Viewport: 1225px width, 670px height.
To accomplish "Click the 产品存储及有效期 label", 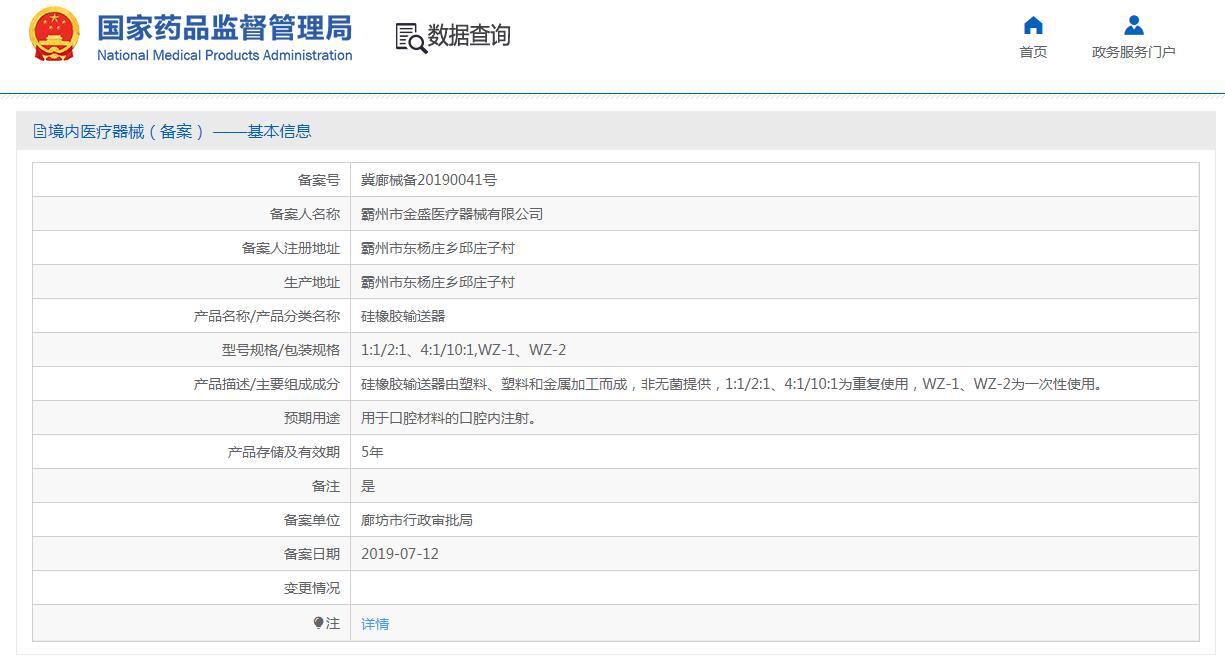I will pos(284,452).
